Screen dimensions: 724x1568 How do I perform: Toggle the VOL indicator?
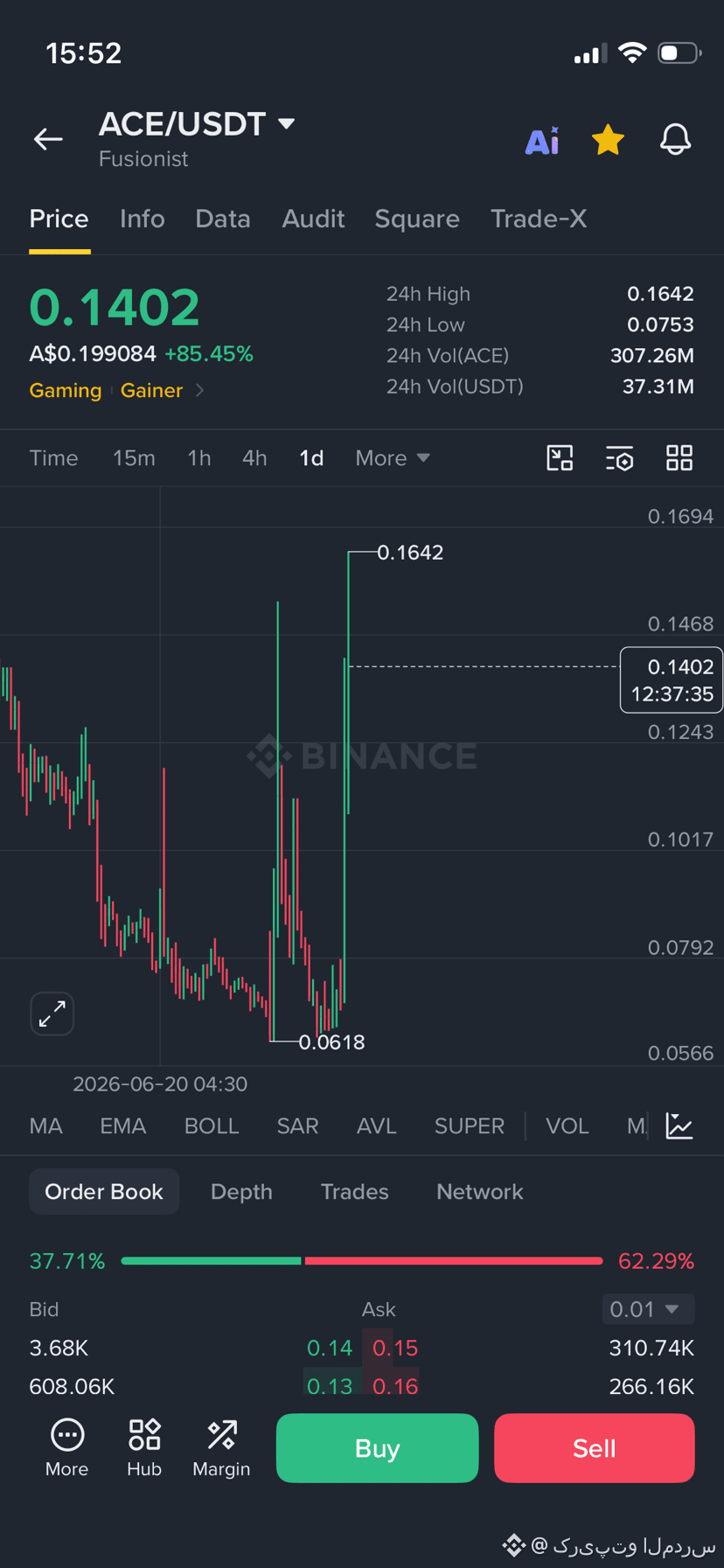pyautogui.click(x=567, y=1126)
